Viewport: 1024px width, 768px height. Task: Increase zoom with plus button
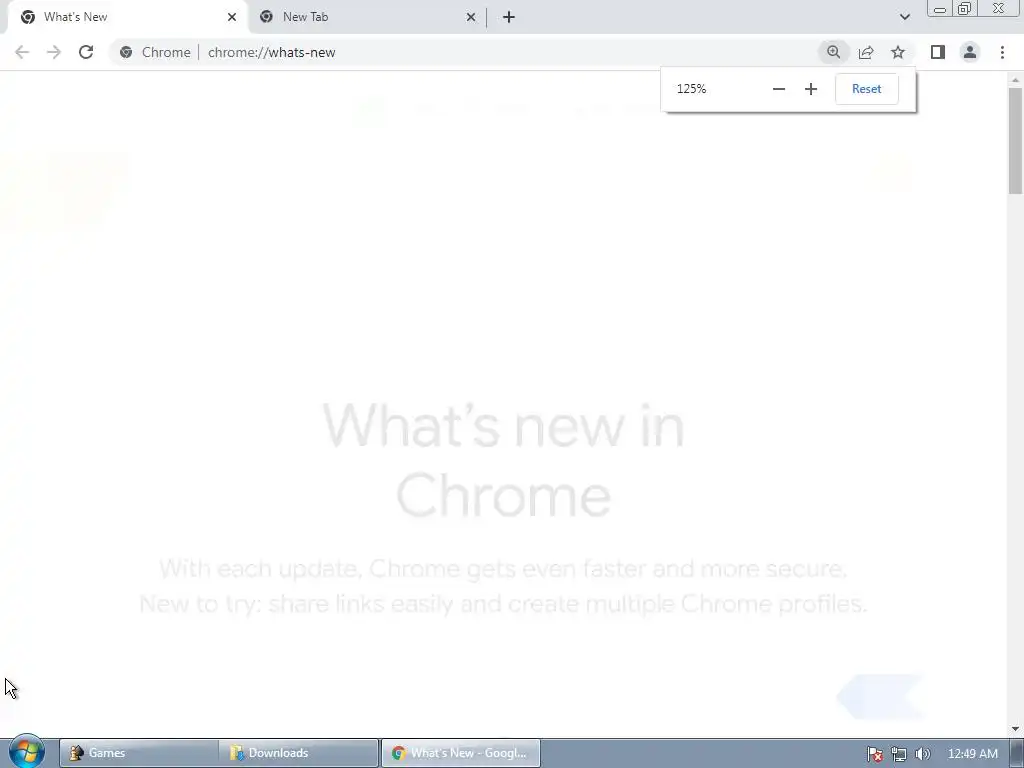(x=810, y=89)
